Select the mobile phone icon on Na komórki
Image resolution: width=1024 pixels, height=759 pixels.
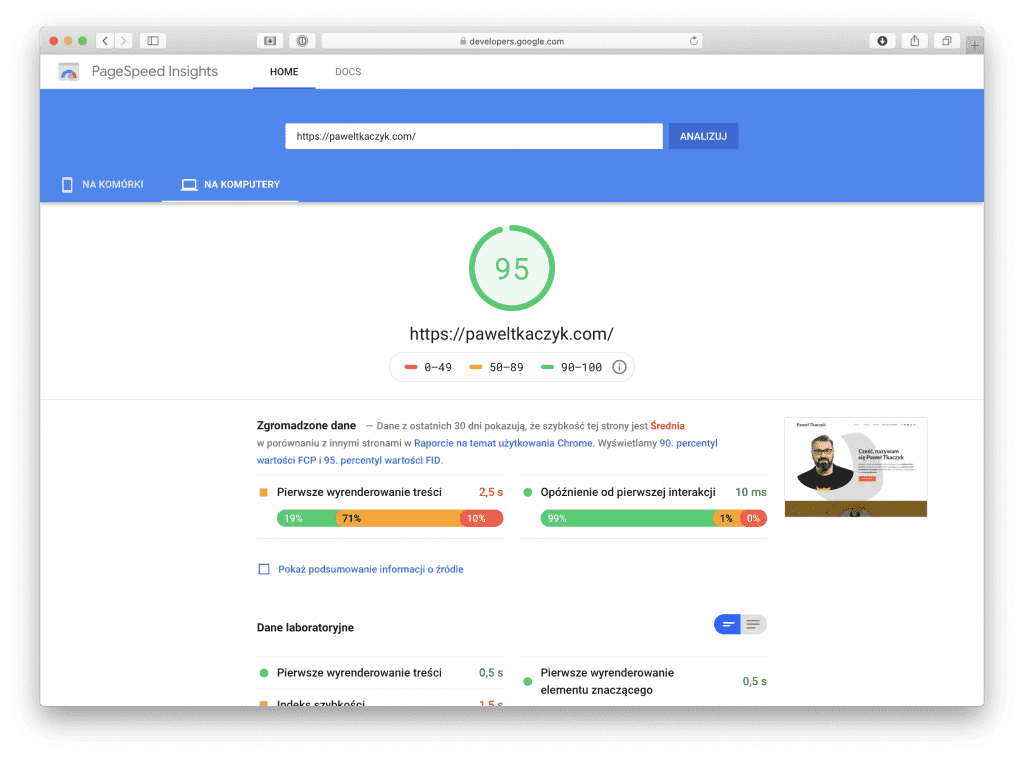pos(66,184)
